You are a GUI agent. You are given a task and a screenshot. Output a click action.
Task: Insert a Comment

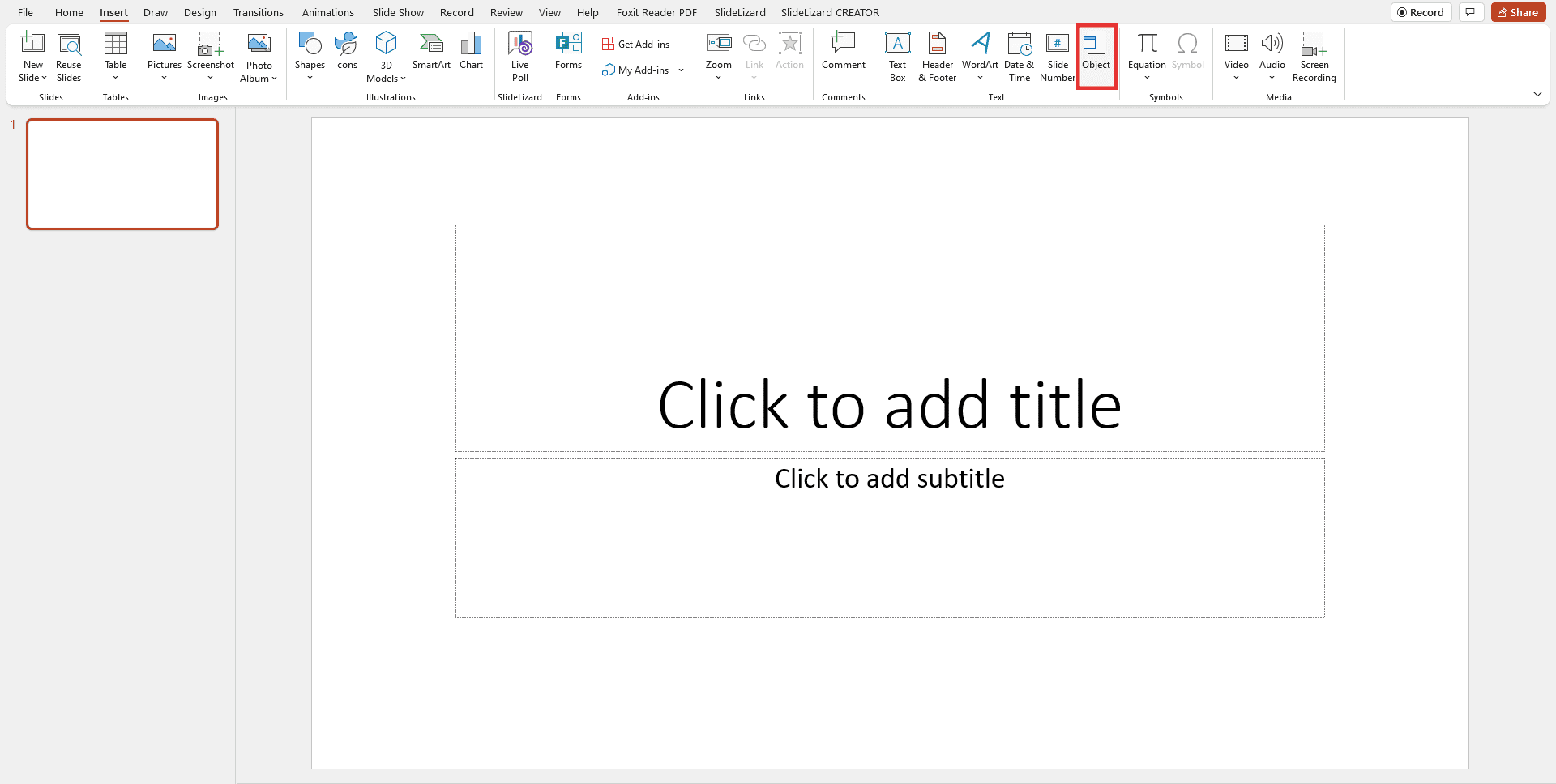coord(843,55)
